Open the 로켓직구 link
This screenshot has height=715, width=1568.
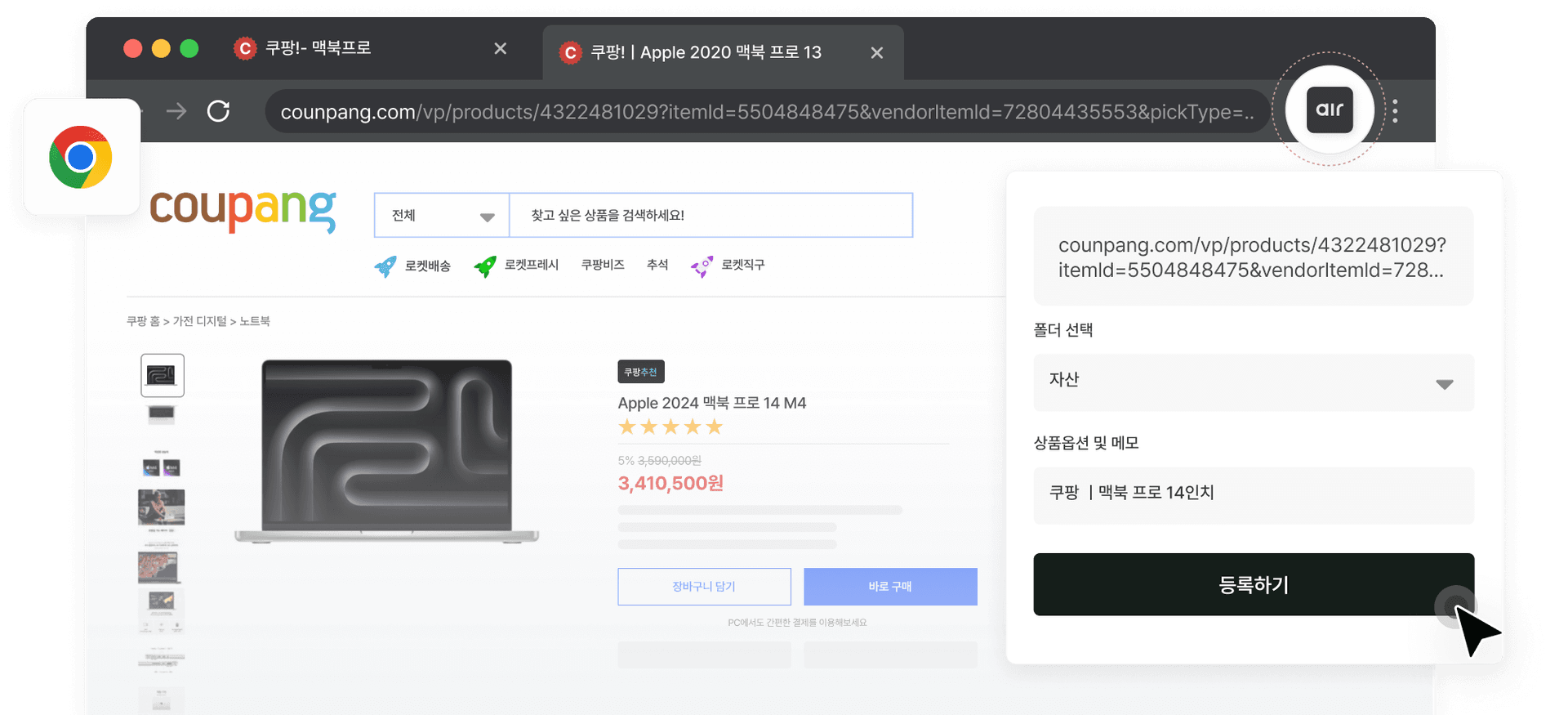(x=743, y=265)
